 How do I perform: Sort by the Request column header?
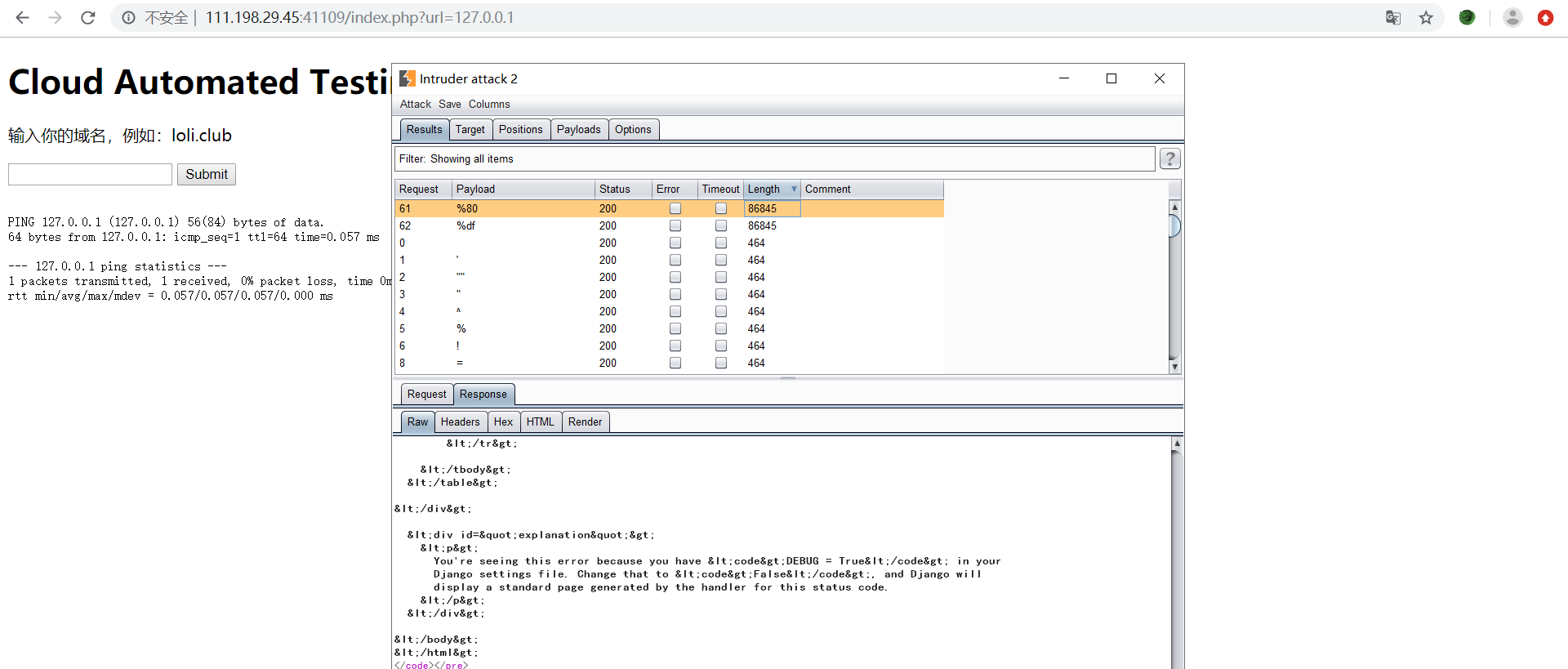[423, 189]
